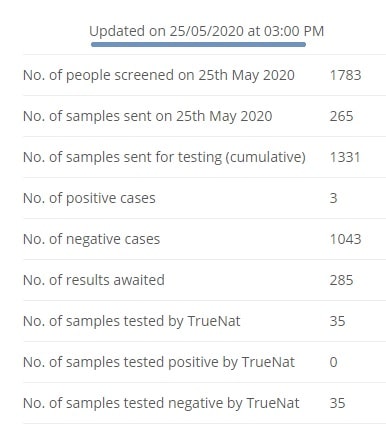Select the results awaited value 285
Viewport: 386px width, 424px height.
pos(341,280)
